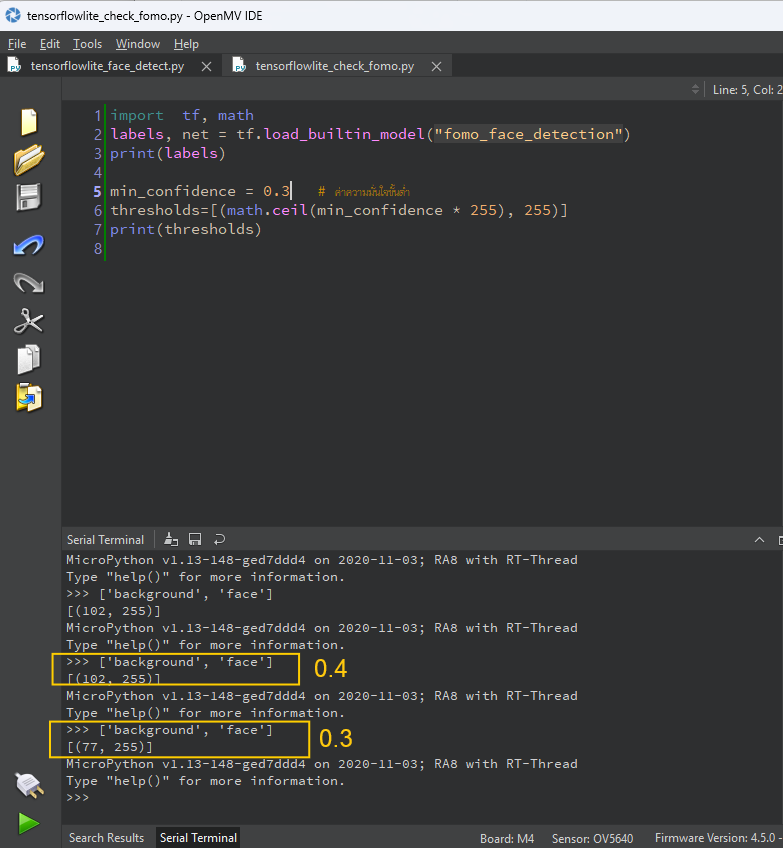Click the blue Undo arrow icon
The width and height of the screenshot is (783, 848).
pyautogui.click(x=28, y=245)
